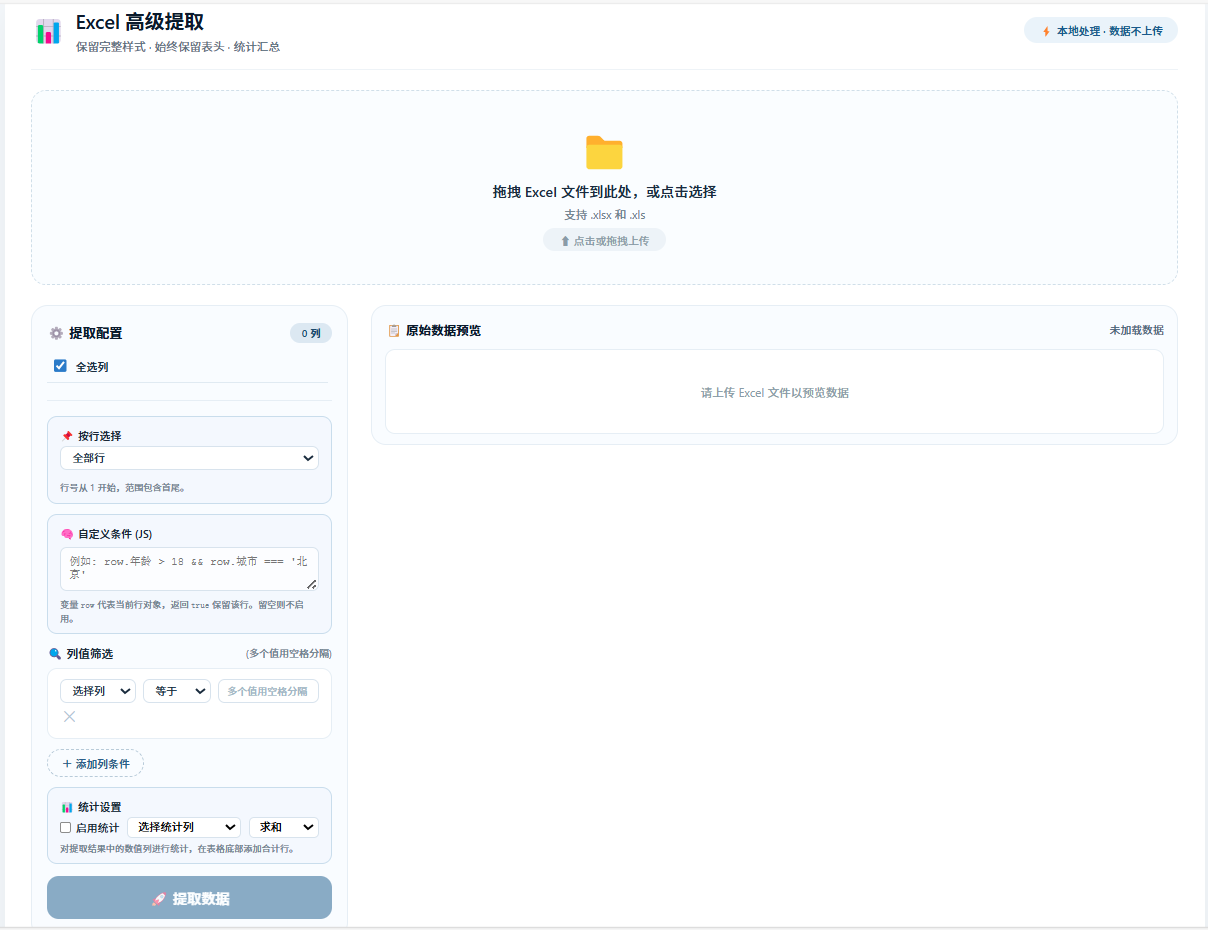Click the brain icon beside 自定义条件
This screenshot has height=930, width=1208.
point(67,534)
